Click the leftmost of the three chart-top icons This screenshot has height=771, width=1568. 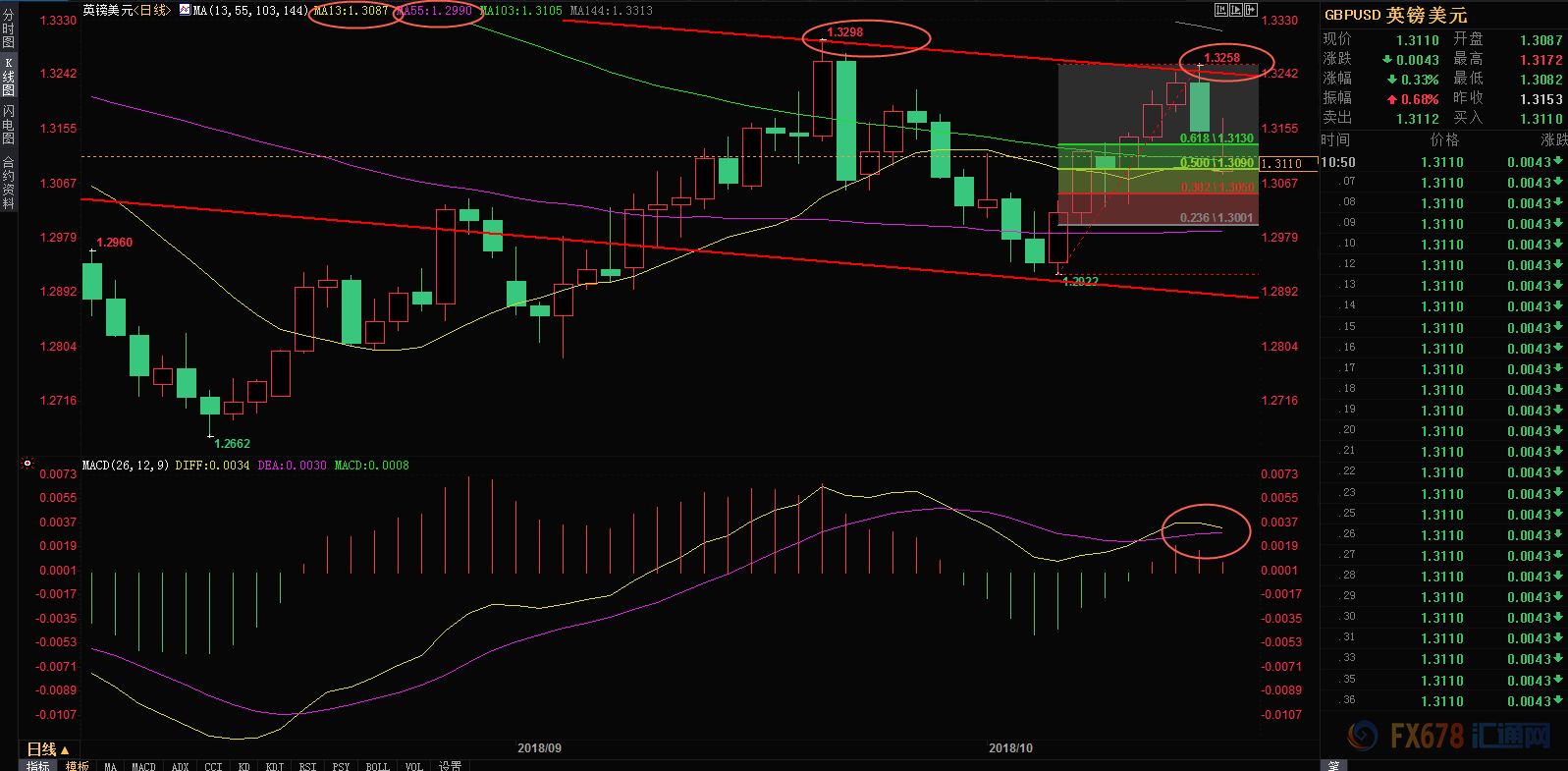pyautogui.click(x=1221, y=10)
